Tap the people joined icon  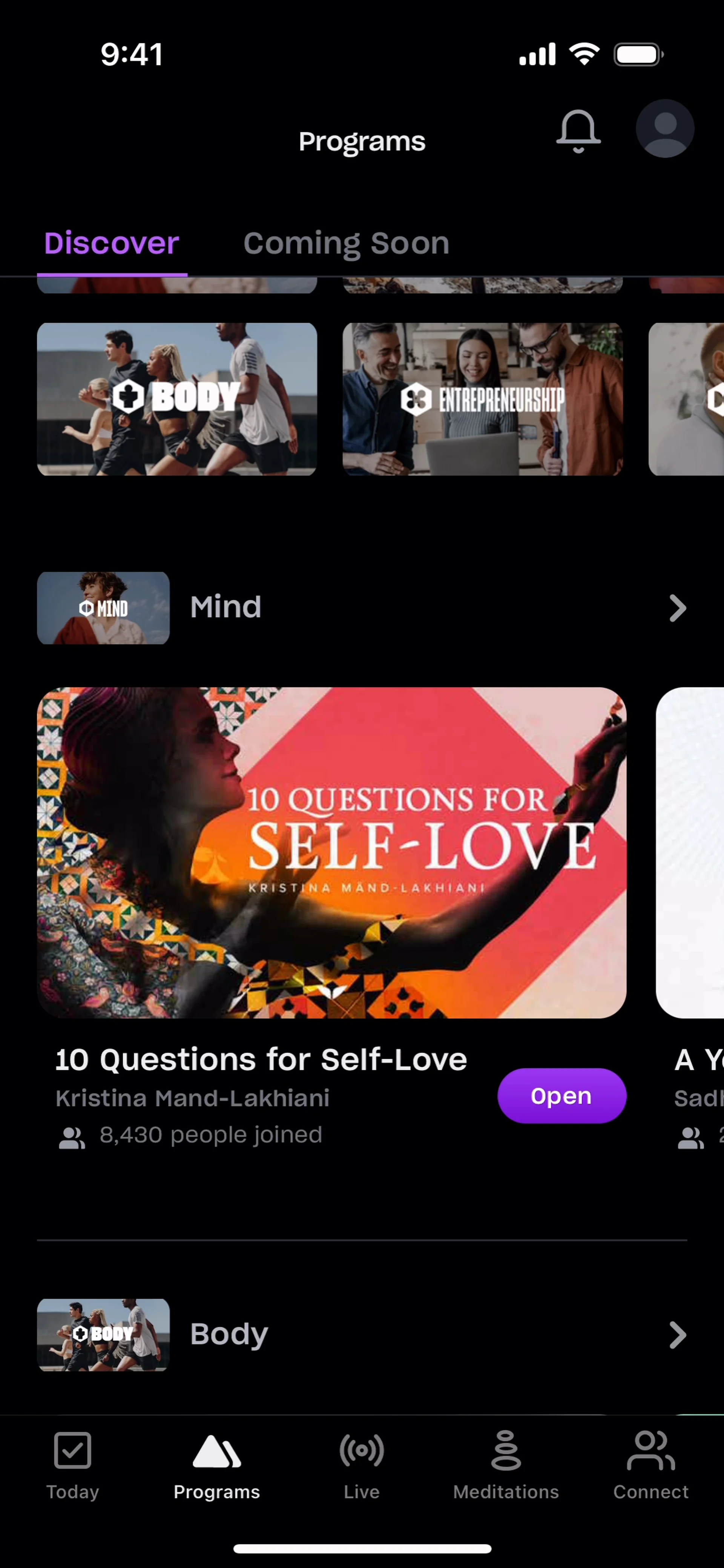tap(72, 1138)
